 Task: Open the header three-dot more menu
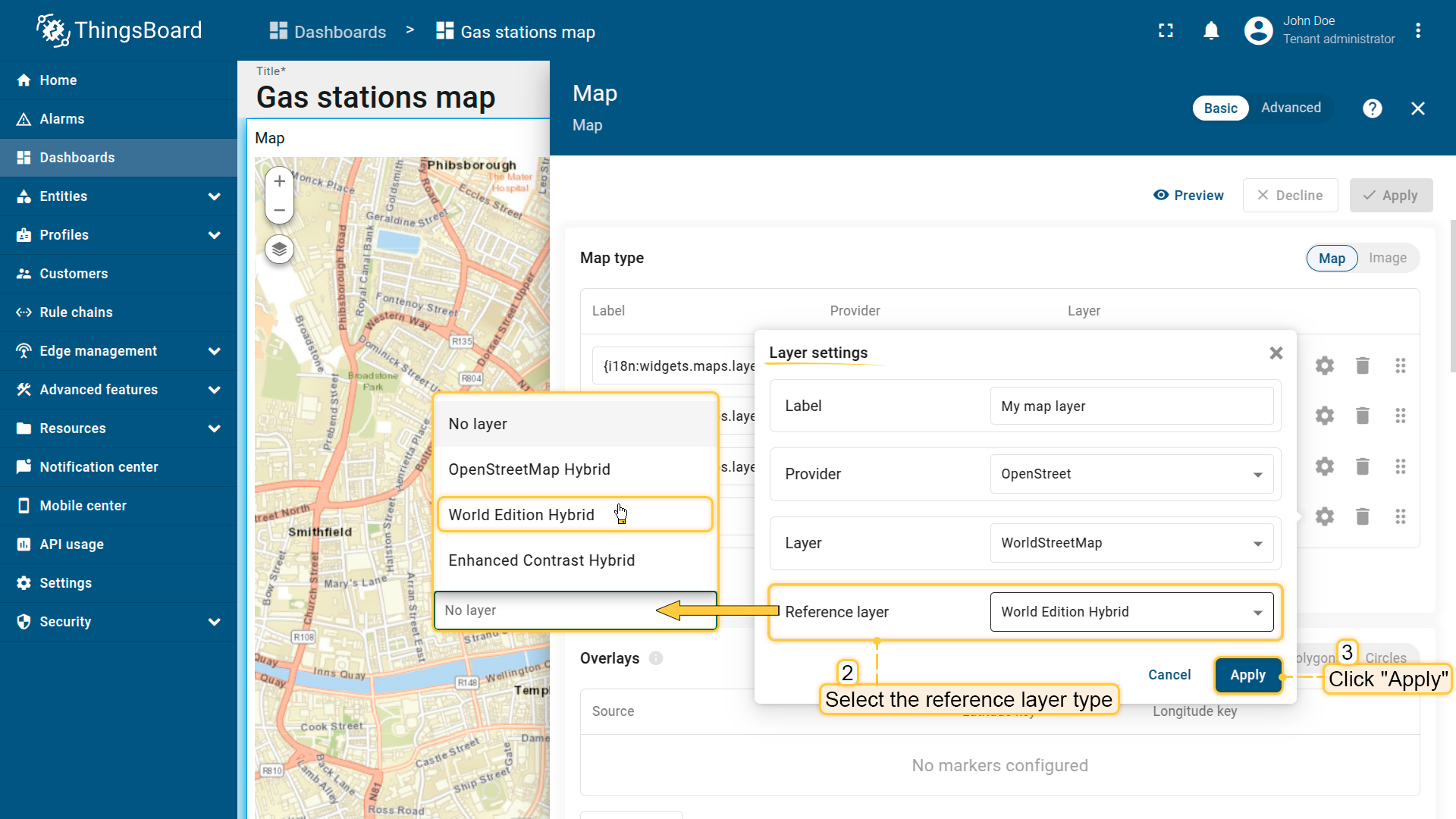click(x=1417, y=31)
